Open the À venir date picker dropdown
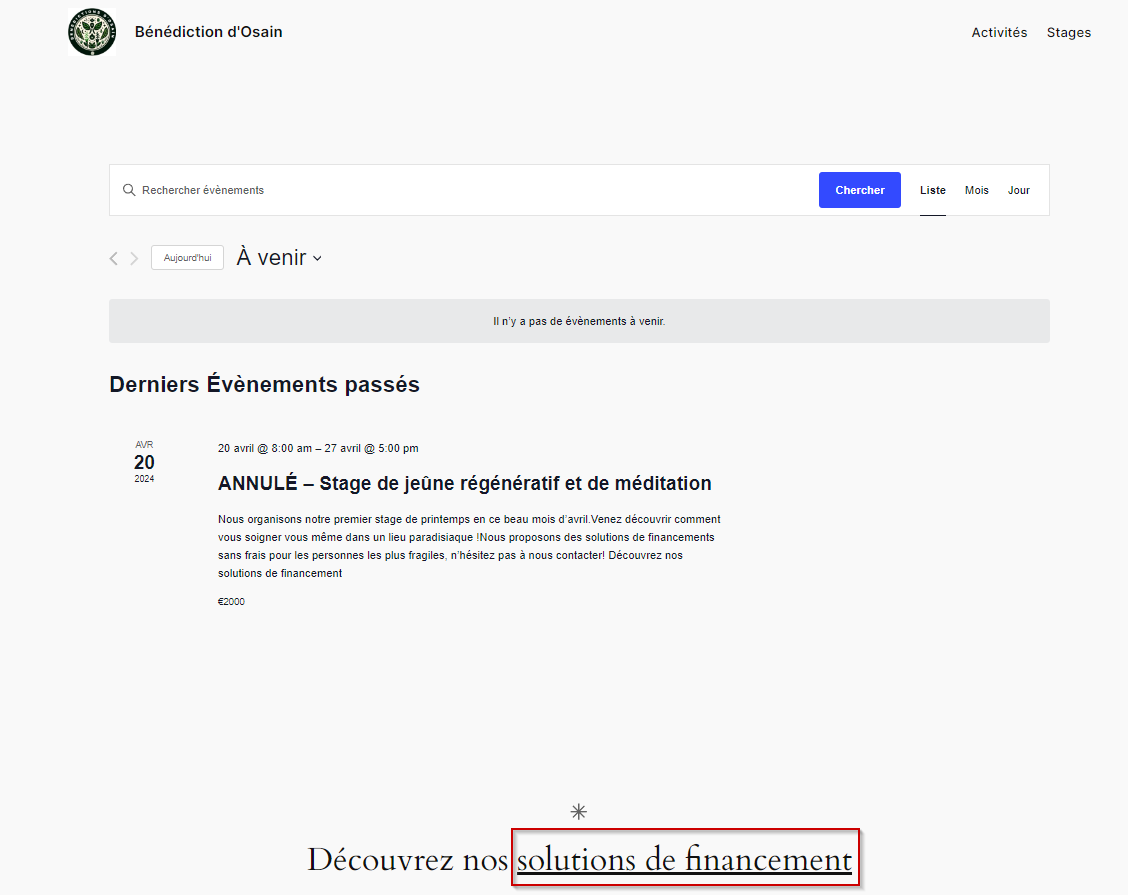 click(x=279, y=258)
